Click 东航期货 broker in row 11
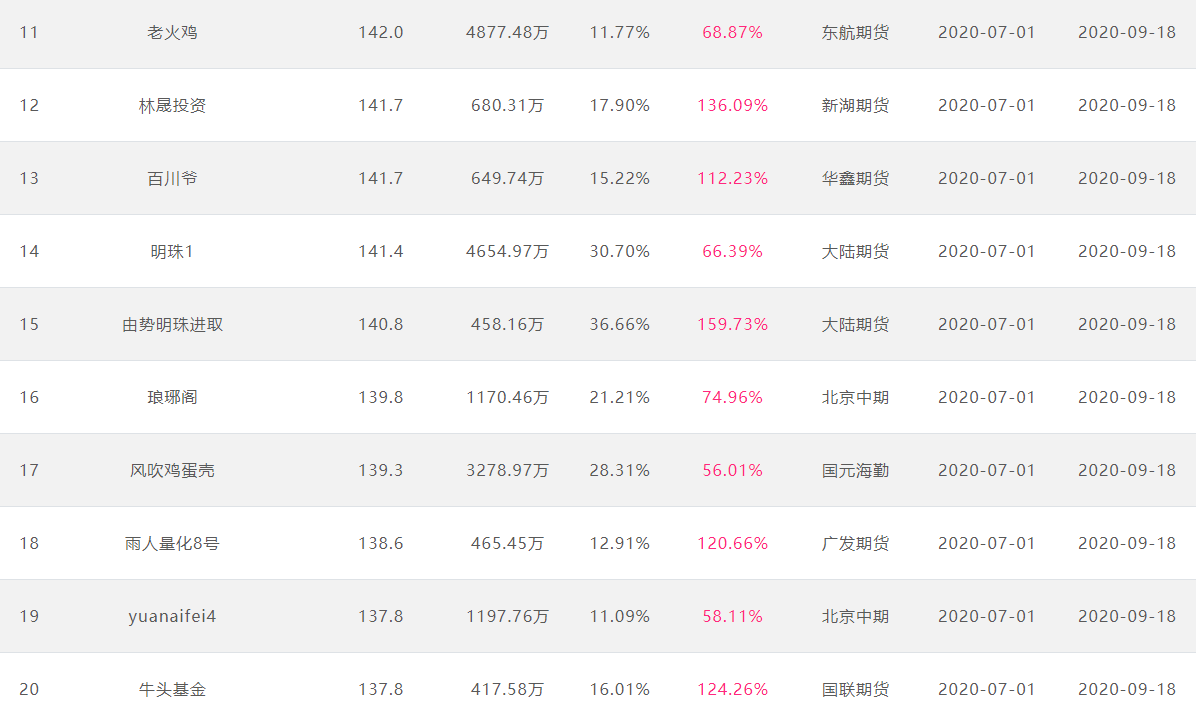The width and height of the screenshot is (1196, 721). (855, 33)
